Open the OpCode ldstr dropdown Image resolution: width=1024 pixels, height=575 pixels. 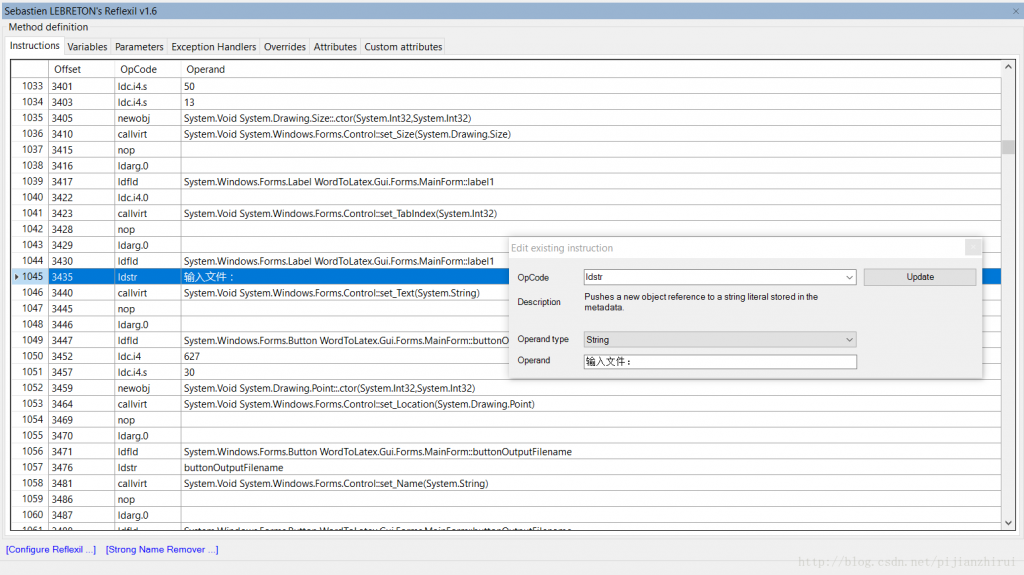coord(849,277)
